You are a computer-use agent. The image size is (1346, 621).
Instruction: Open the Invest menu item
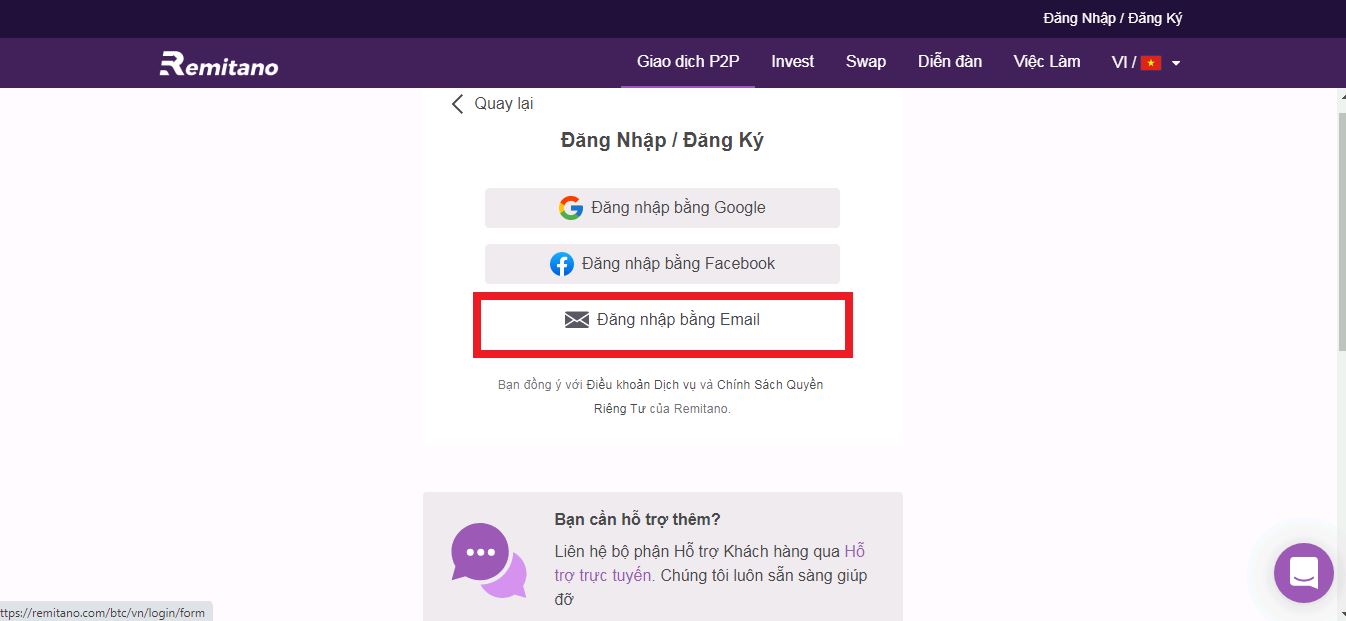tap(792, 62)
